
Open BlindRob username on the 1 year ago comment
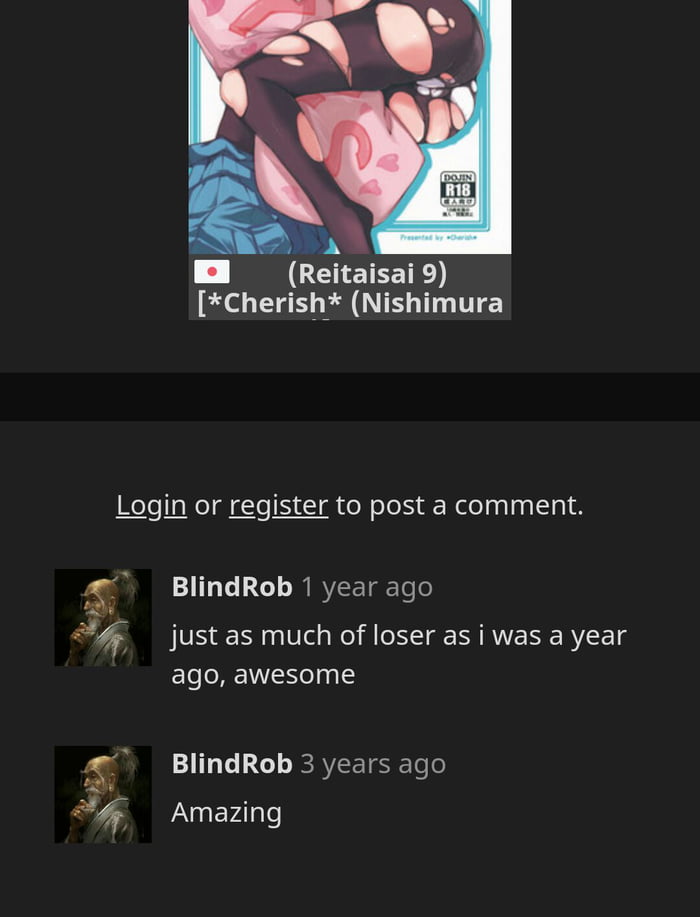tap(232, 587)
